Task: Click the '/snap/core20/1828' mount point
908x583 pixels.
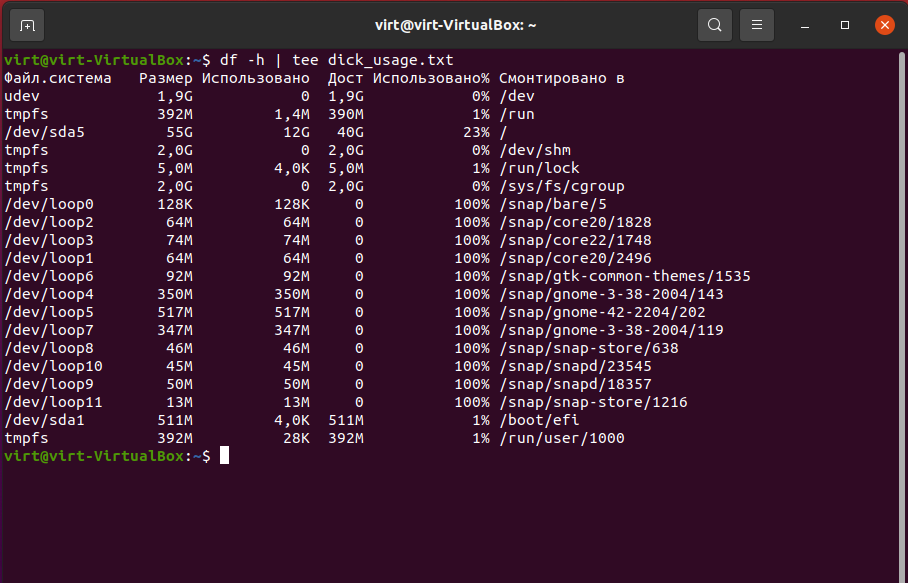Action: tap(576, 222)
